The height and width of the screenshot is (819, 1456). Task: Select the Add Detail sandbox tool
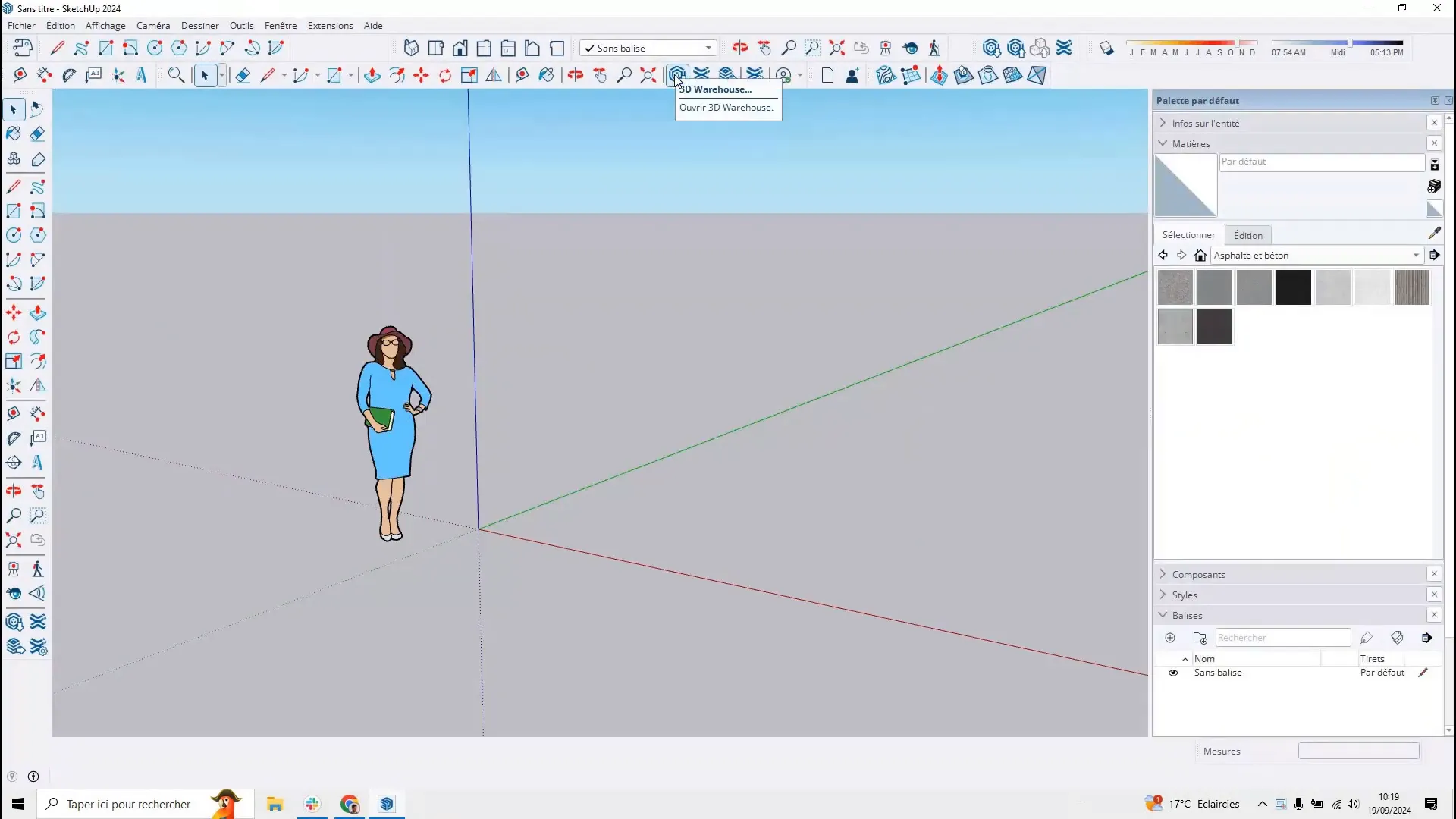[1012, 75]
